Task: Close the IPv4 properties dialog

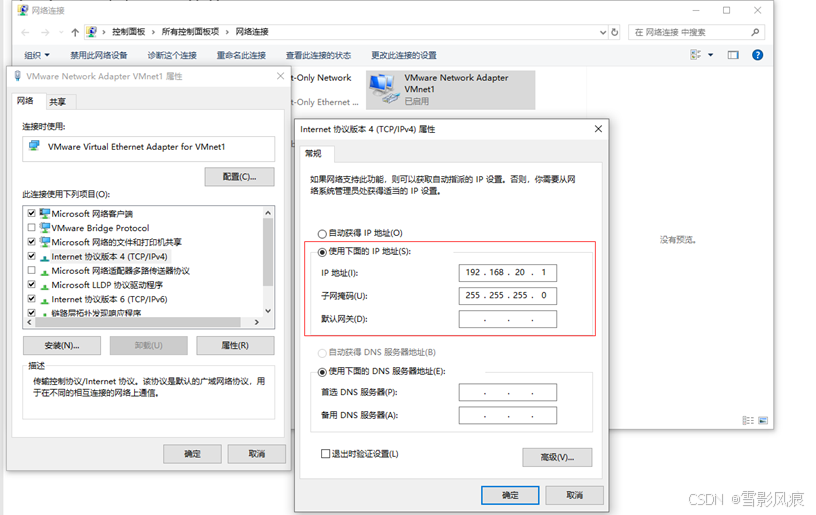Action: coord(598,128)
